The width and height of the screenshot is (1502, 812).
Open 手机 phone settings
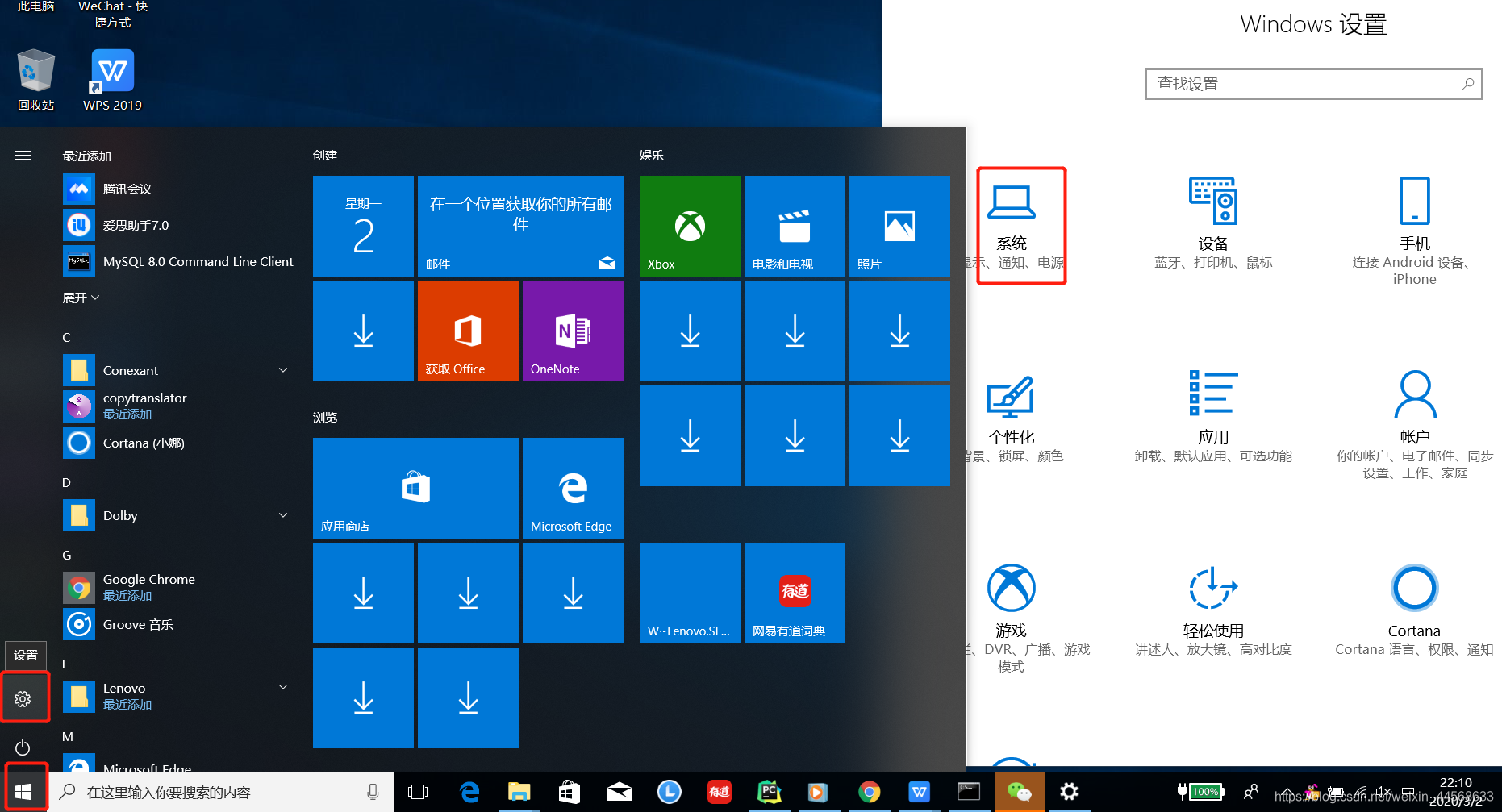[1414, 231]
